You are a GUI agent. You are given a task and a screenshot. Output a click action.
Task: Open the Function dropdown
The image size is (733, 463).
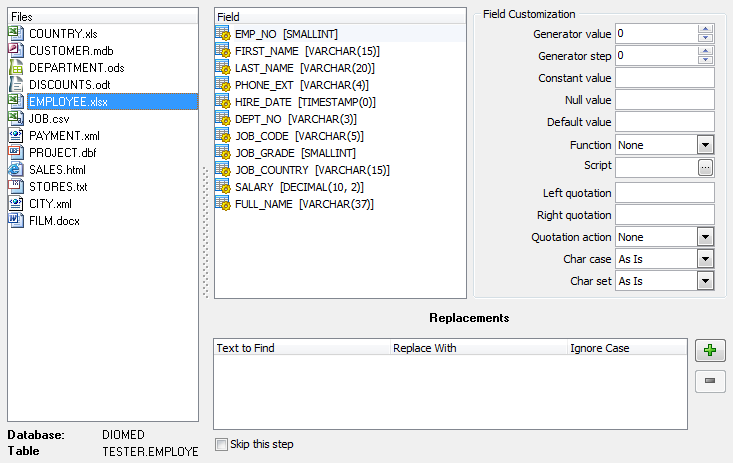(x=705, y=145)
